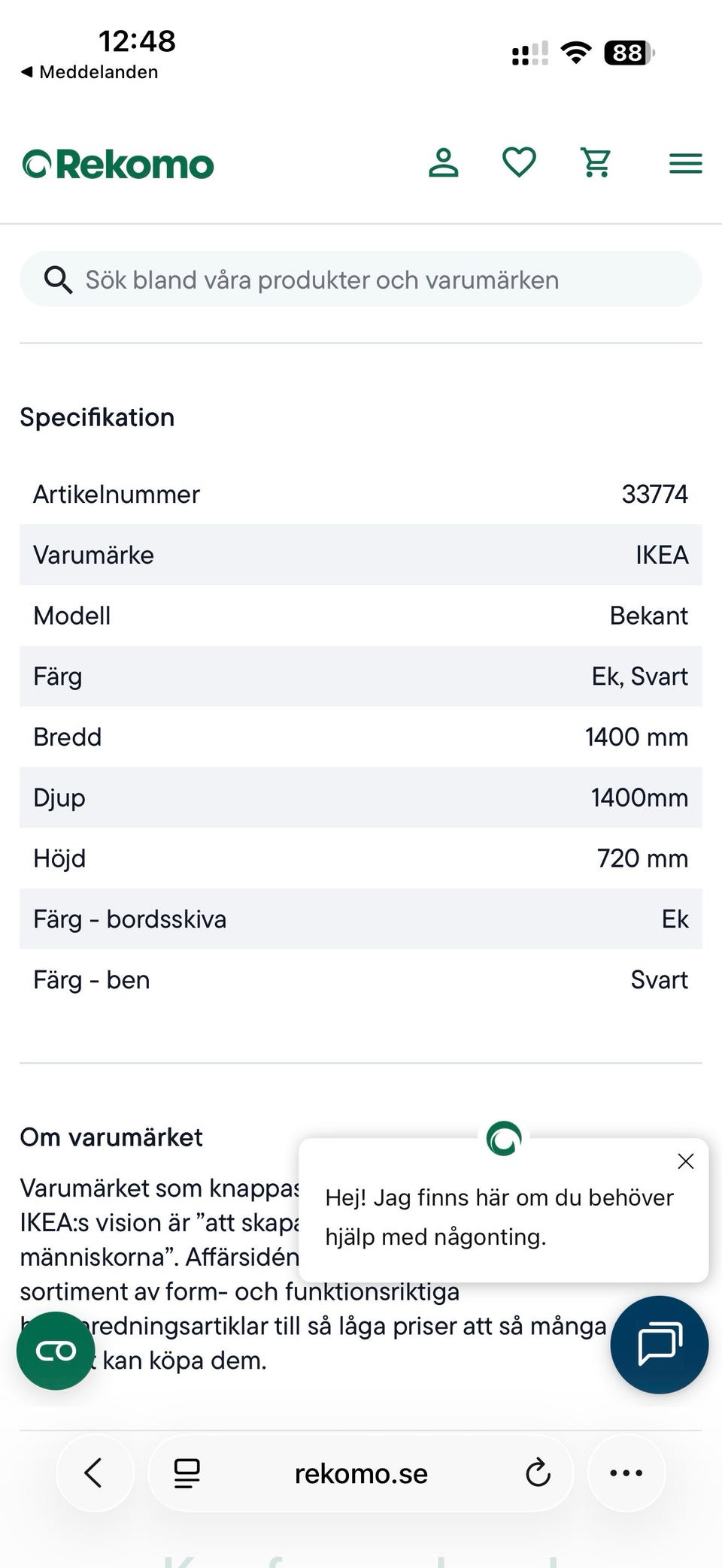The height and width of the screenshot is (1568, 722).
Task: Tap the Rekomo logo
Action: tap(118, 164)
